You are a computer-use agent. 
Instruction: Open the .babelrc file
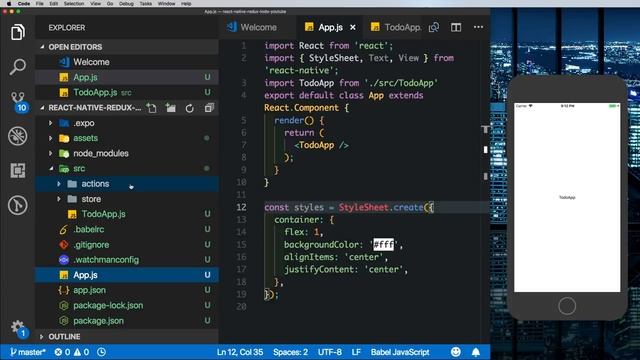(x=127, y=229)
